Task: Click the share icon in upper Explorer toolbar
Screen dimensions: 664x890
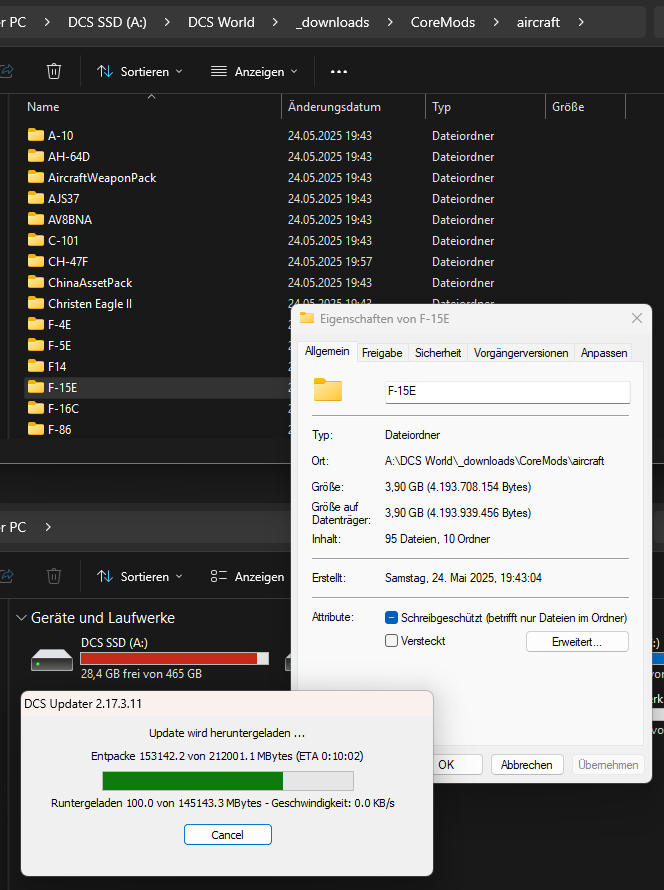Action: [x=7, y=72]
